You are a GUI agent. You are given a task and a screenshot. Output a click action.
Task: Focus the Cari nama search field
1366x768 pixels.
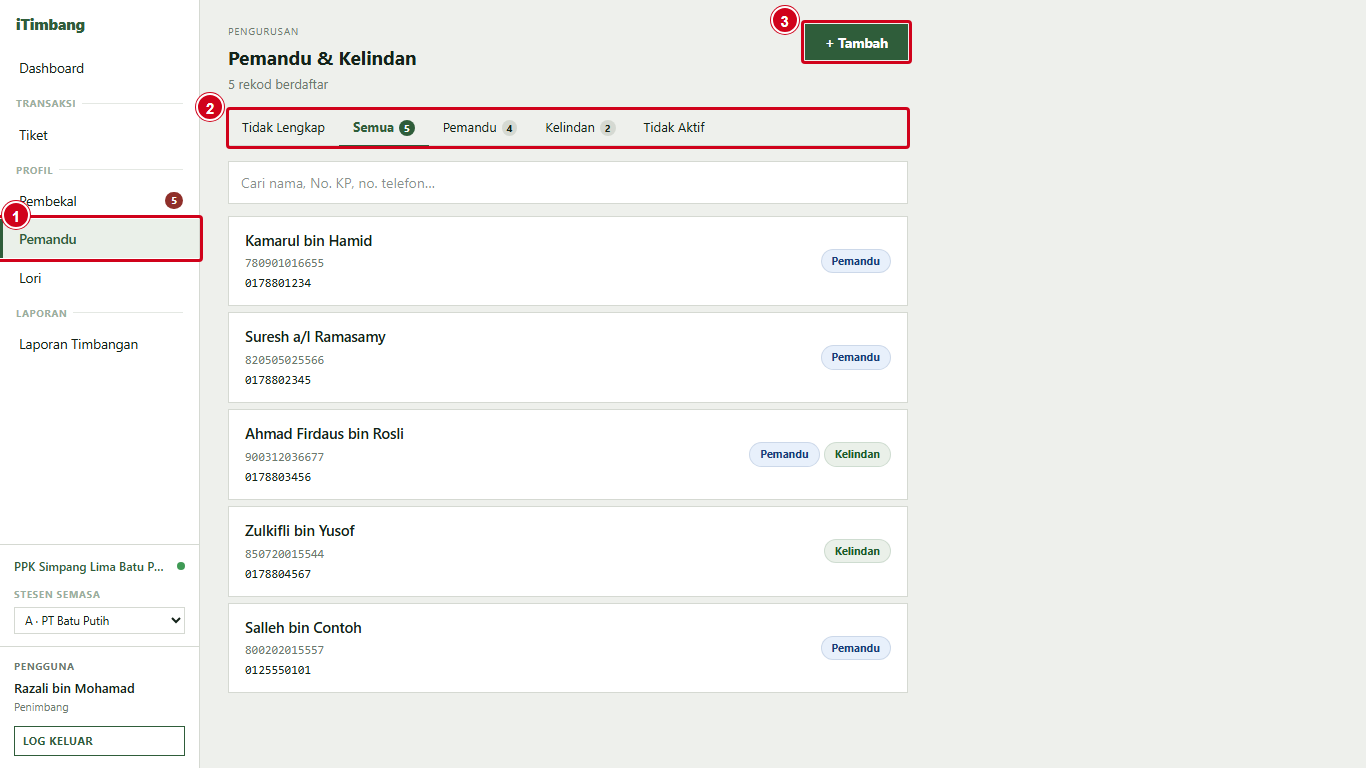pyautogui.click(x=568, y=183)
